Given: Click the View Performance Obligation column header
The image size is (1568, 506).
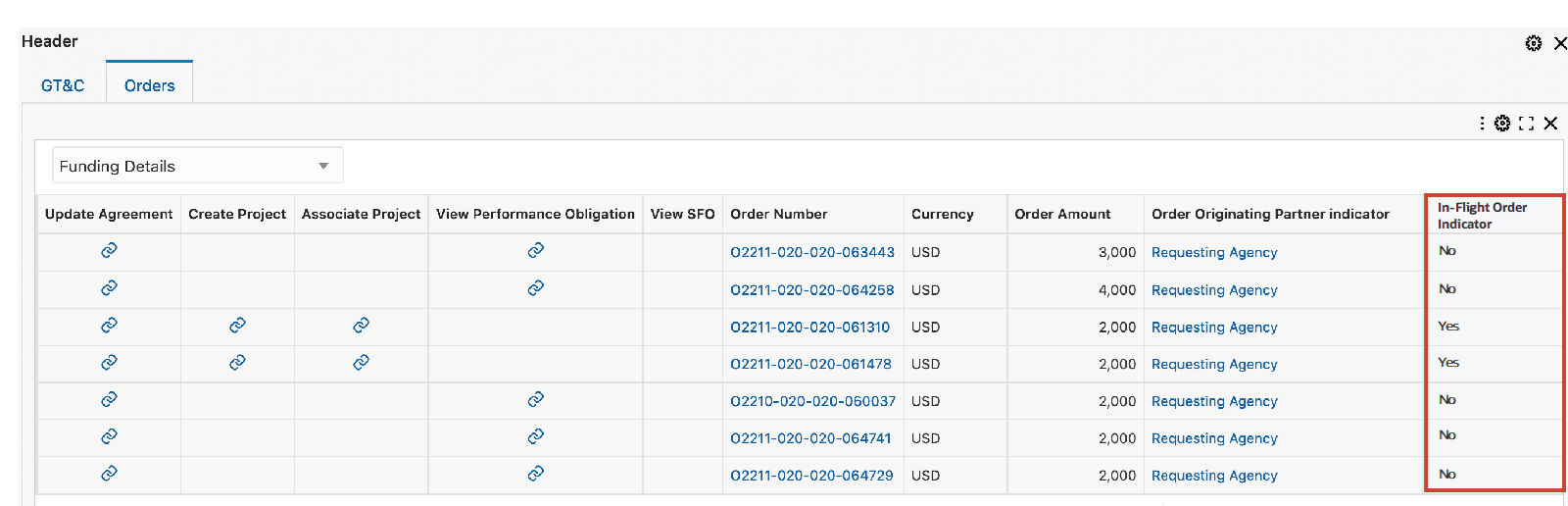Looking at the screenshot, I should (535, 214).
